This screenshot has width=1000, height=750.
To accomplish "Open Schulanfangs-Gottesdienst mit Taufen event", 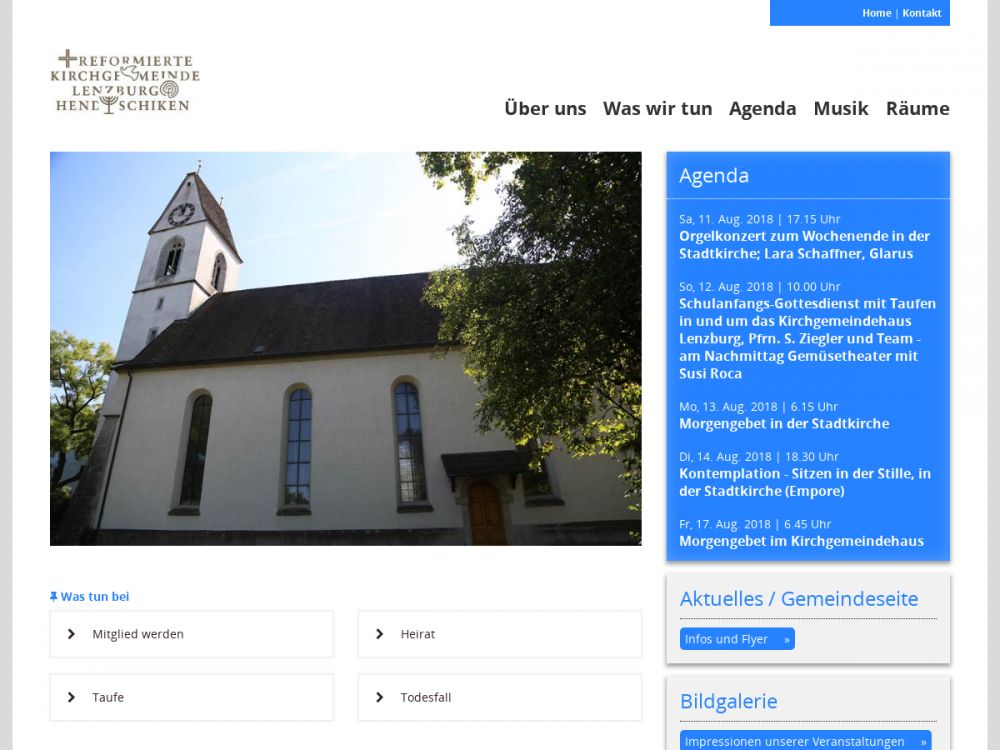I will [807, 338].
